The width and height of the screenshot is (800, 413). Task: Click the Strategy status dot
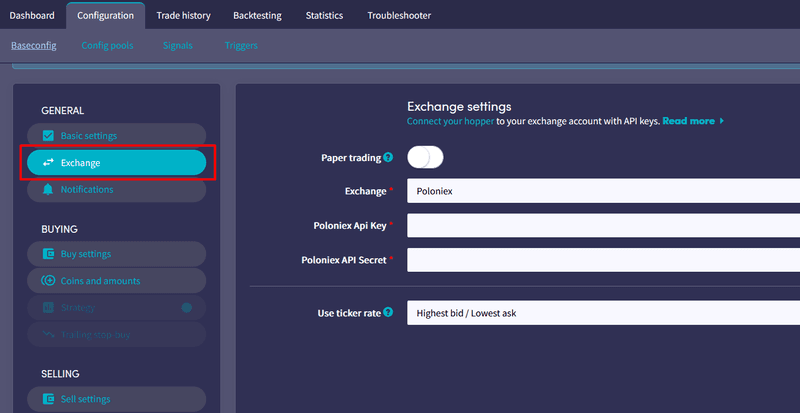[187, 308]
